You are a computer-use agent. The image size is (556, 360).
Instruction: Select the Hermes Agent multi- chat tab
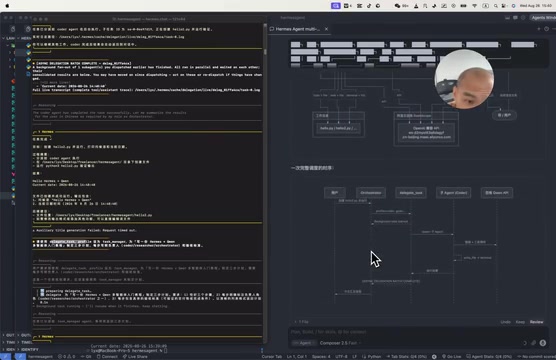[x=297, y=29]
